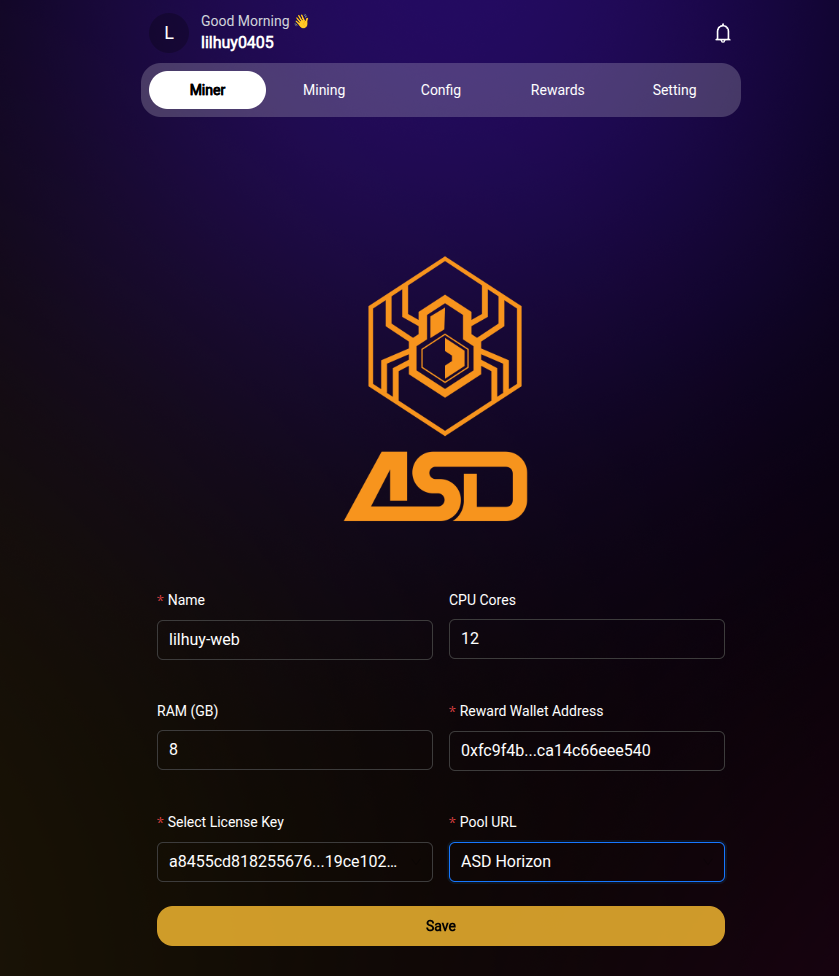Open the Setting tab
This screenshot has height=976, width=839.
pyautogui.click(x=674, y=89)
